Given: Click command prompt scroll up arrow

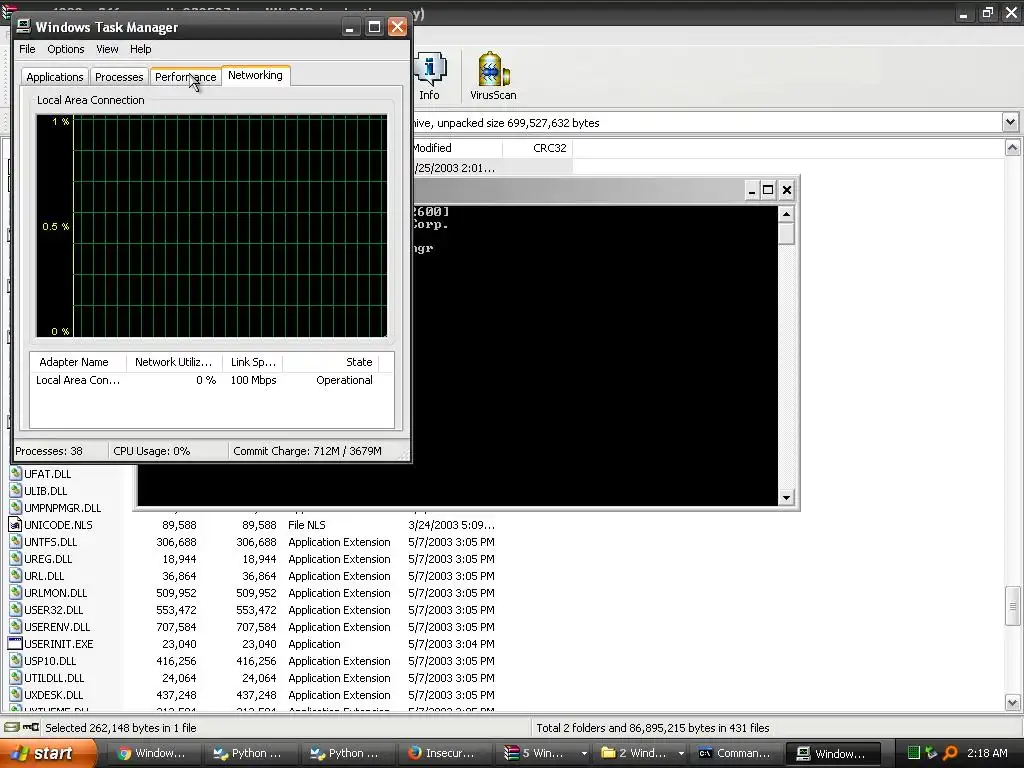Looking at the screenshot, I should click(786, 214).
